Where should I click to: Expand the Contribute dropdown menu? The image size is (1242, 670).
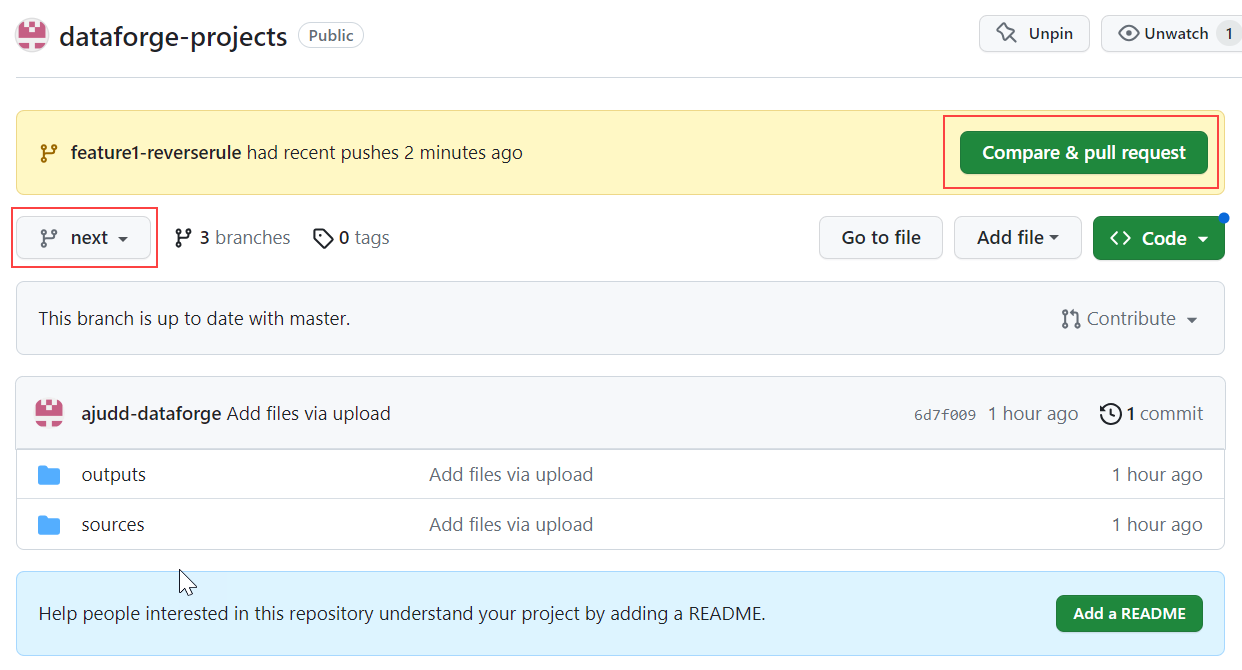tap(1130, 319)
